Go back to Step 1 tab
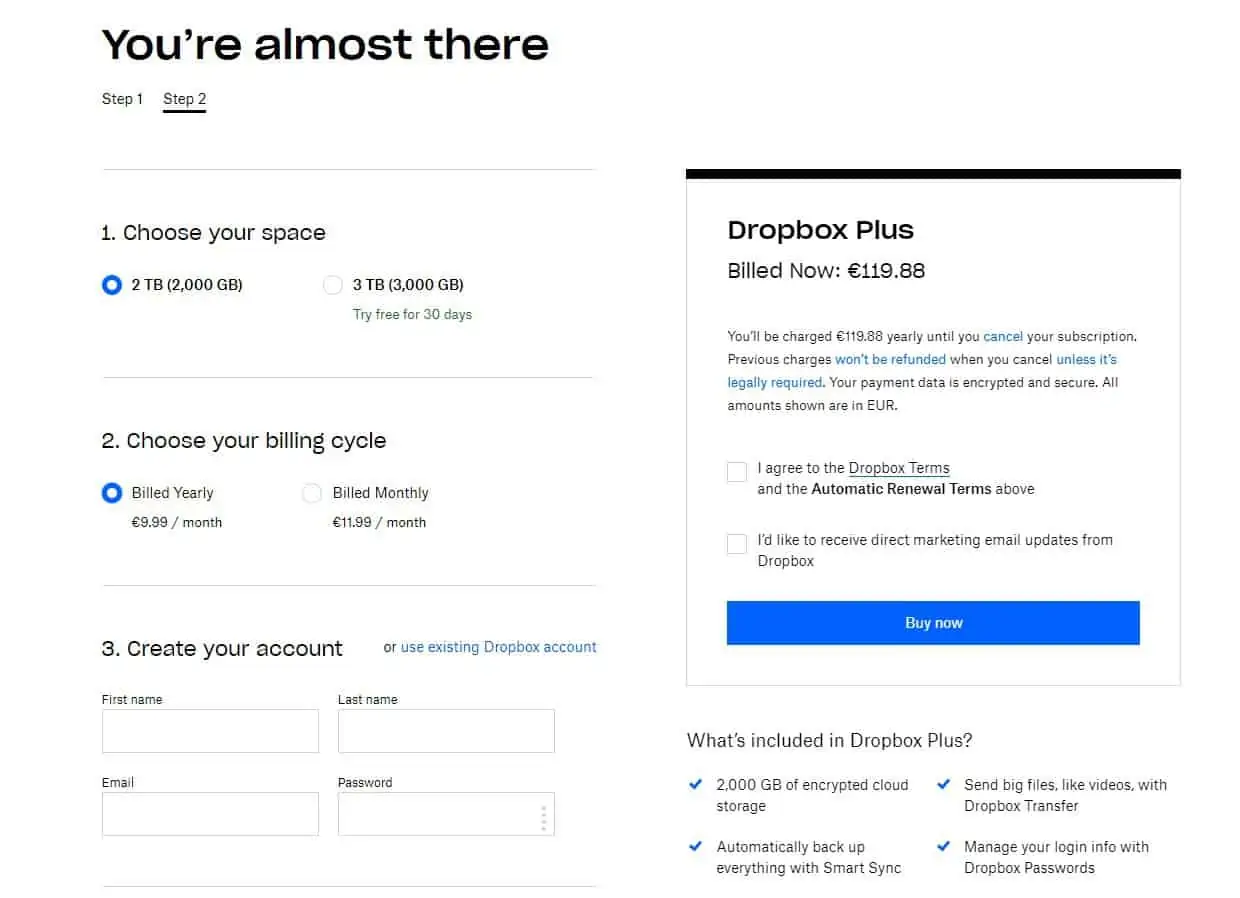 point(122,99)
